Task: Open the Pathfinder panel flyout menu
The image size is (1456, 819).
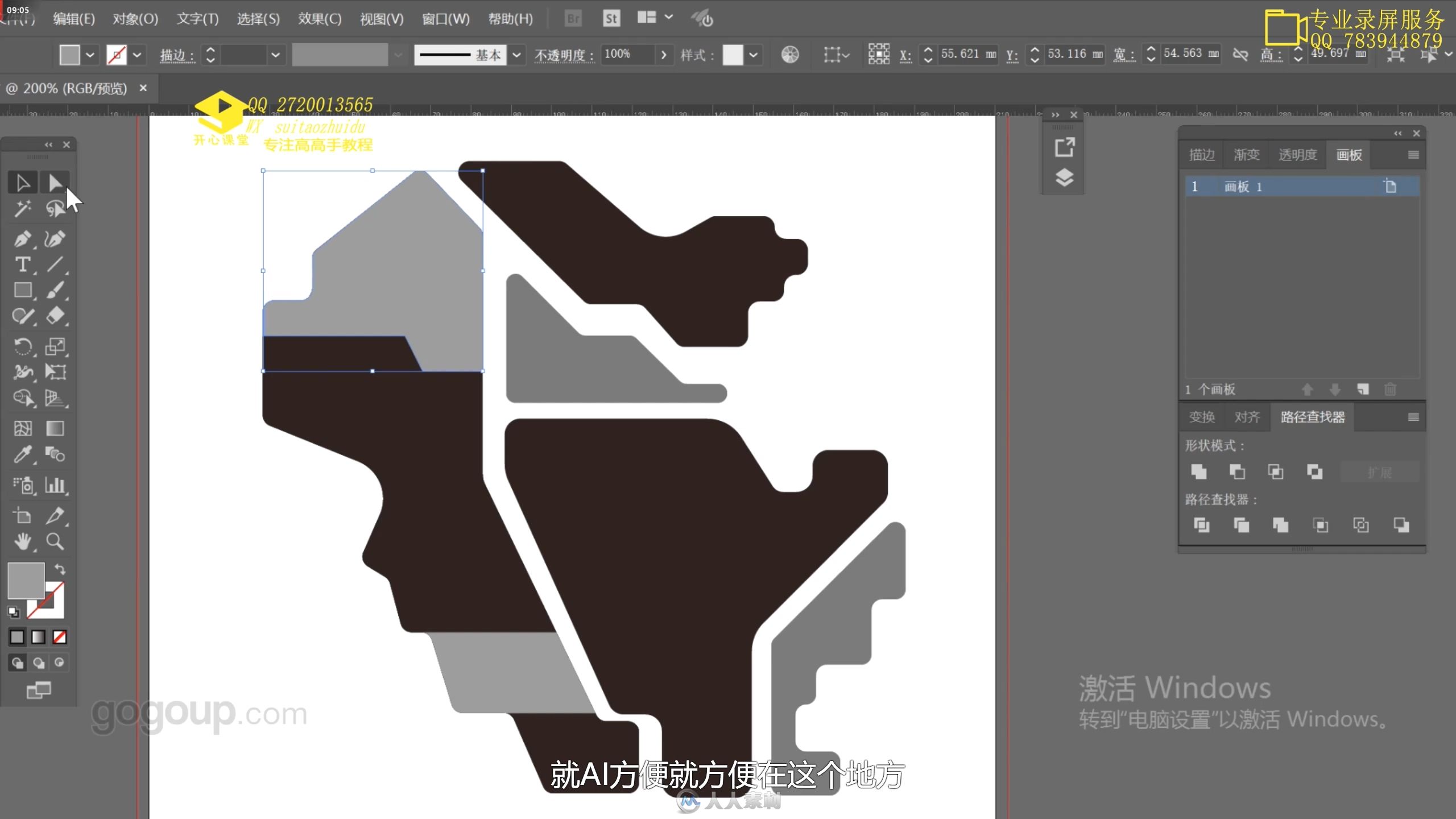Action: 1413,417
